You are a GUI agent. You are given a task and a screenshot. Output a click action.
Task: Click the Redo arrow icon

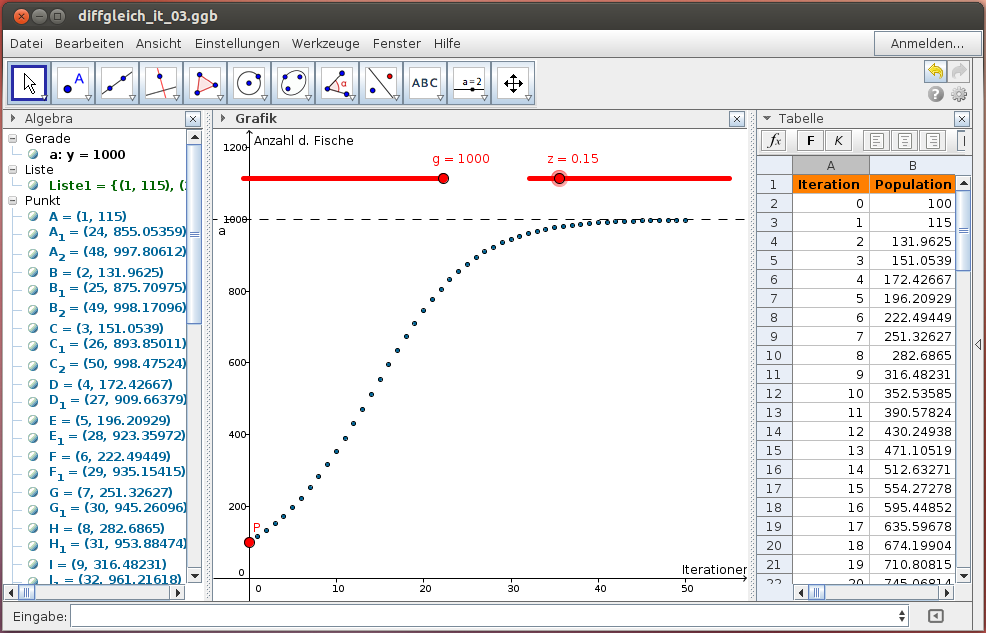(x=958, y=71)
